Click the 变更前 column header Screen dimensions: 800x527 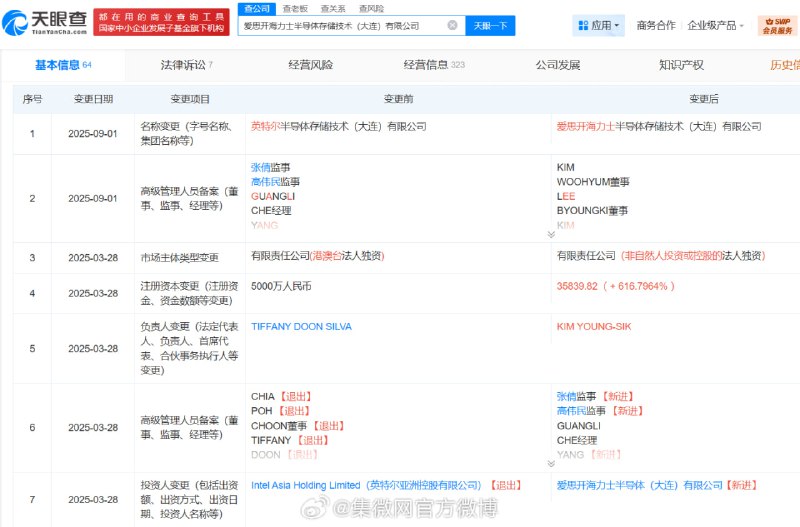click(398, 99)
